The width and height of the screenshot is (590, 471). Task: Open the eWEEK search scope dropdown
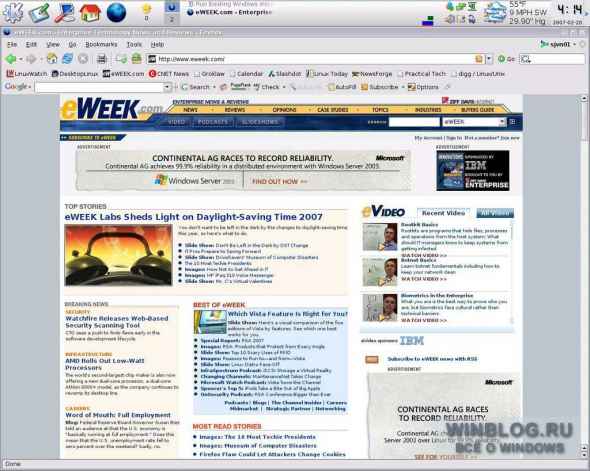(x=474, y=122)
